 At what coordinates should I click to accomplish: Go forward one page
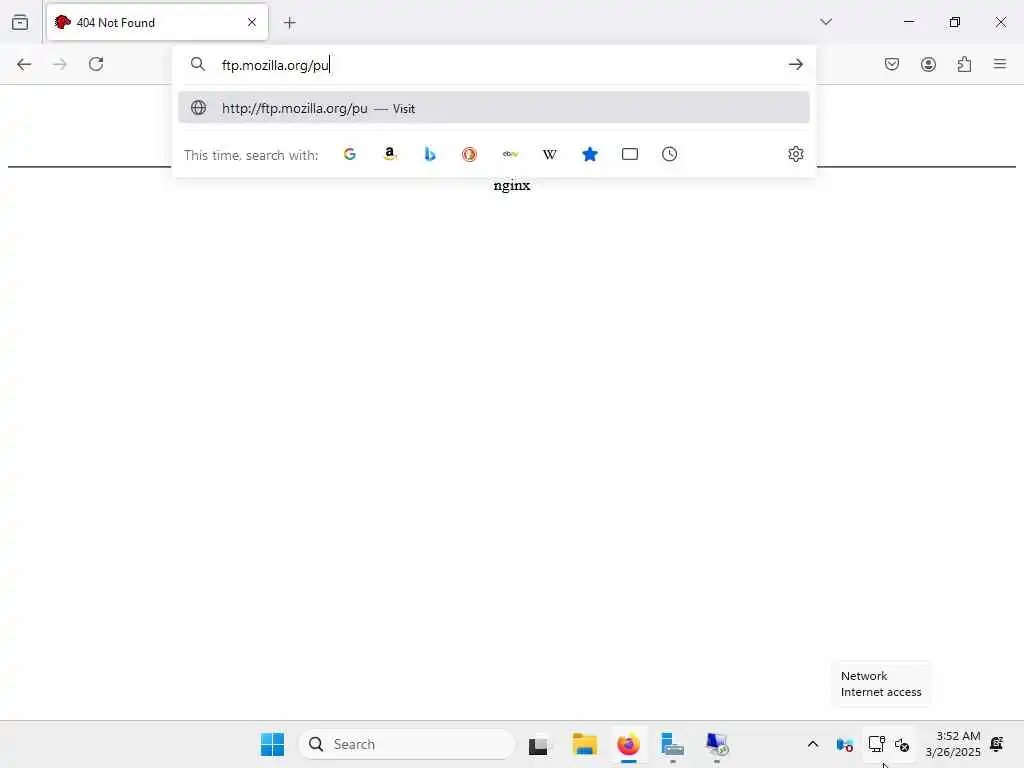coord(59,64)
